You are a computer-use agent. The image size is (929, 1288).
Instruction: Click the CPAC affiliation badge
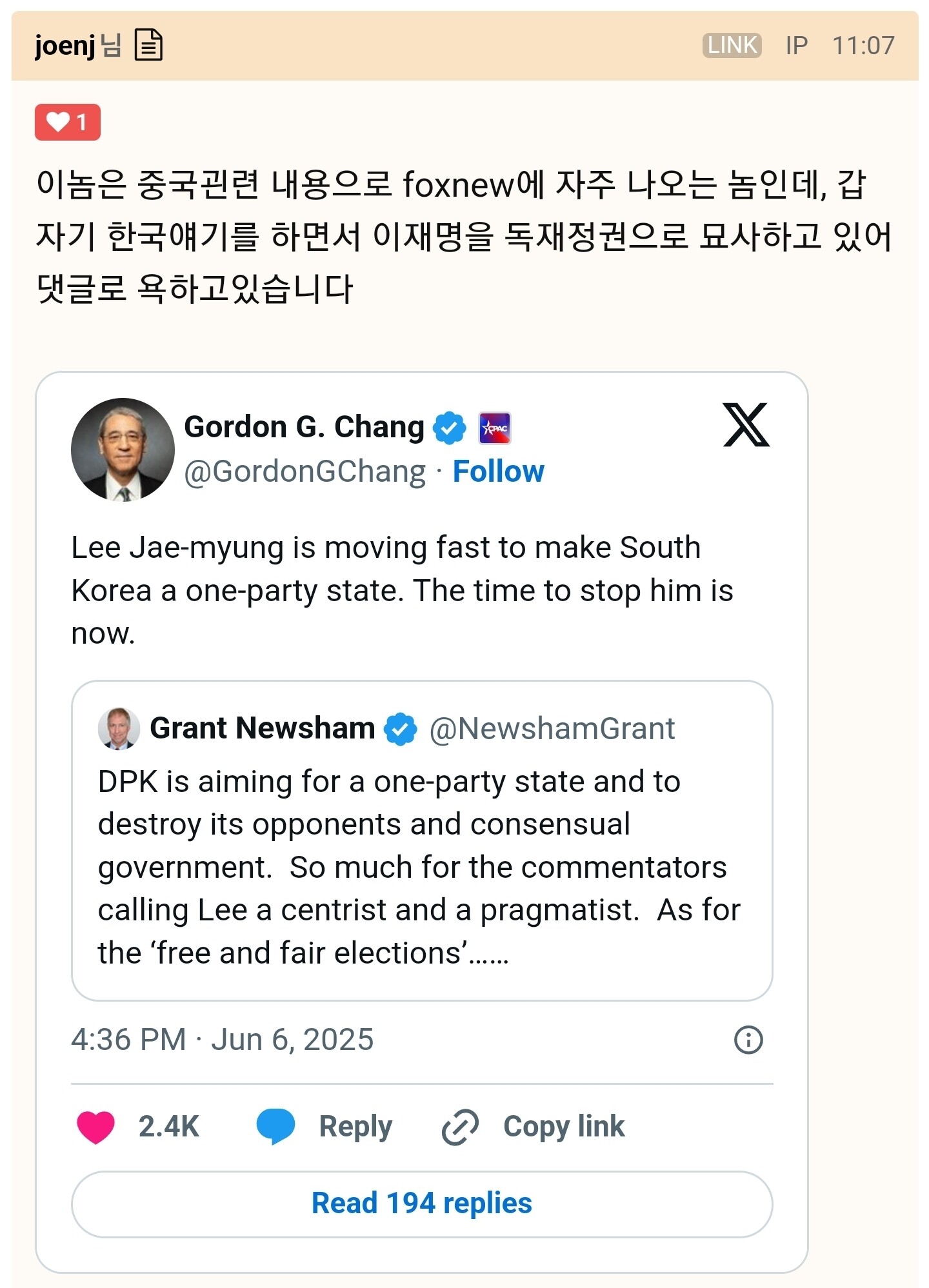point(495,428)
